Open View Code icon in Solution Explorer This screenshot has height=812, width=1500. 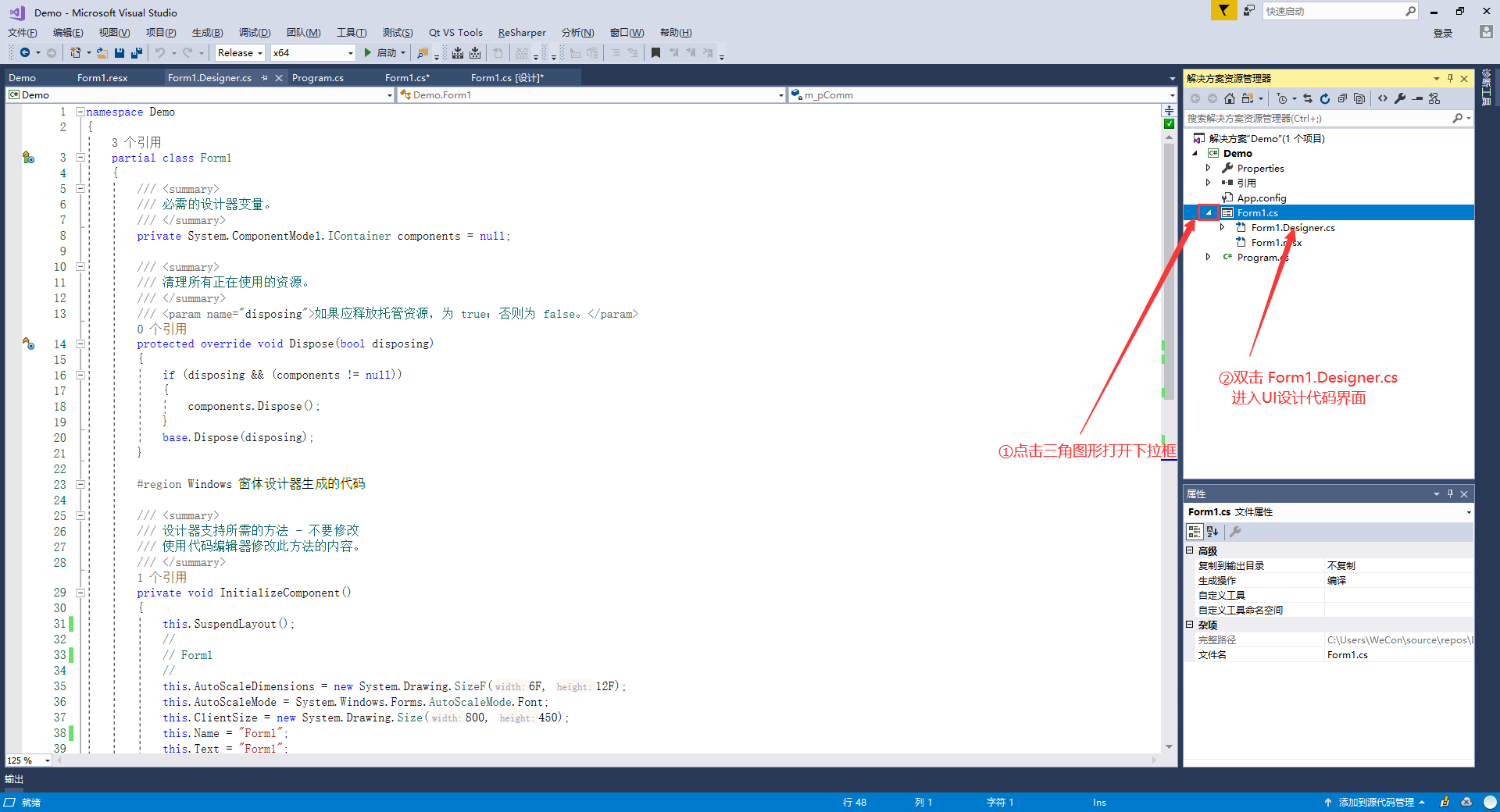point(1383,98)
